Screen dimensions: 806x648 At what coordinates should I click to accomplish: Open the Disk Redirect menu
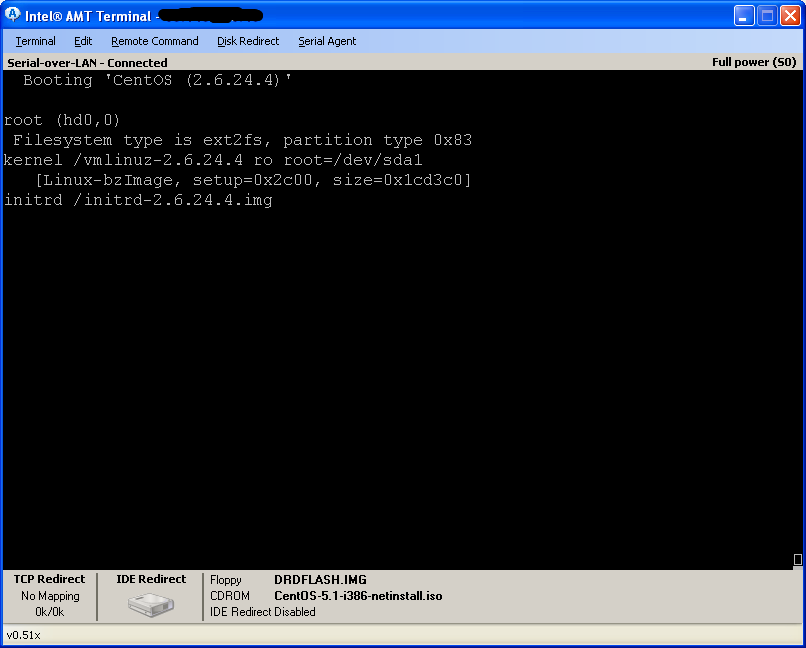[x=248, y=41]
